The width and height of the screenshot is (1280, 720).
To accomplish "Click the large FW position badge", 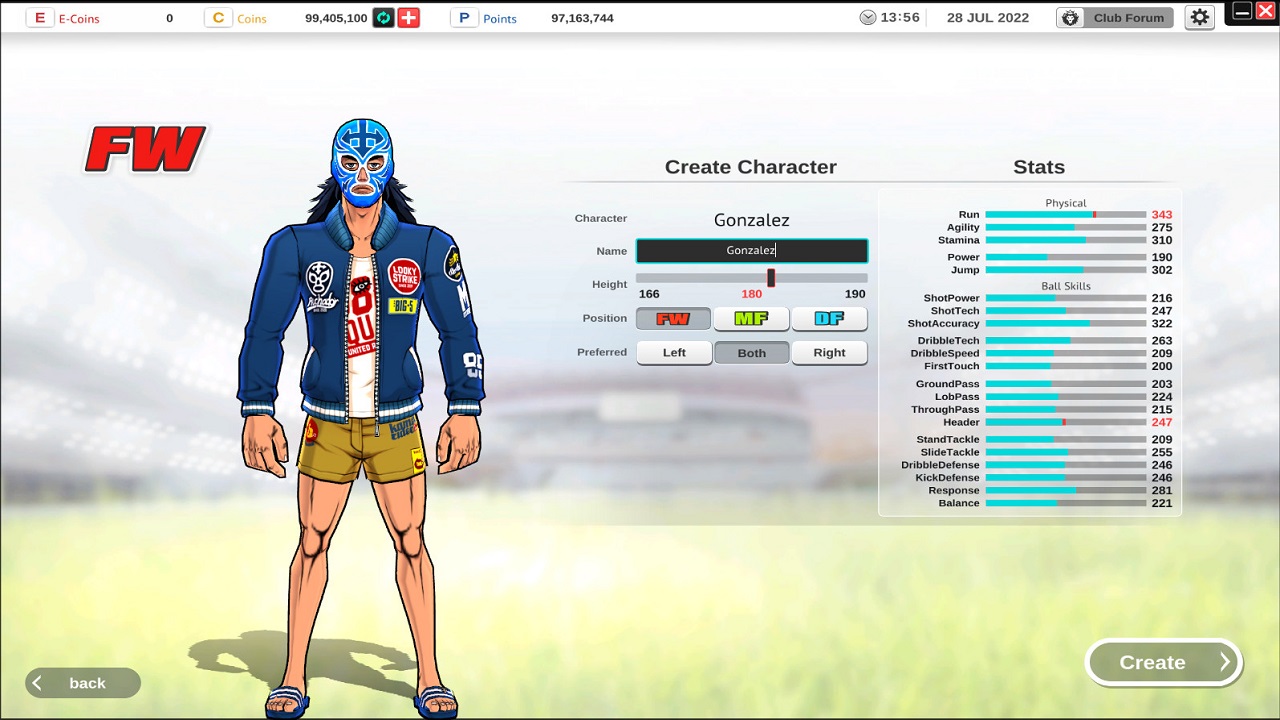I will pos(146,149).
